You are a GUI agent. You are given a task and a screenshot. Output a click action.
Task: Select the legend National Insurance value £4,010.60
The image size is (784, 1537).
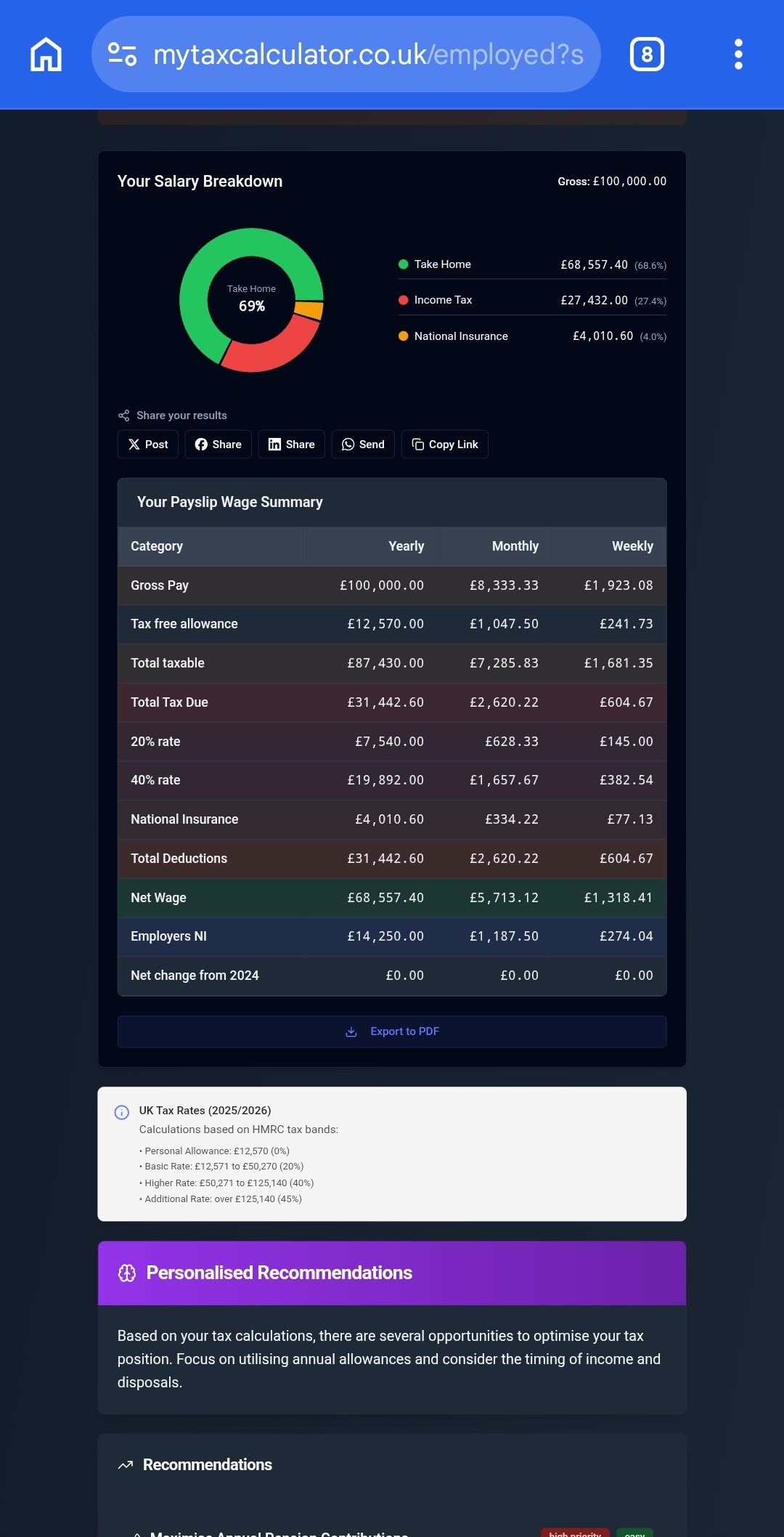tap(603, 336)
